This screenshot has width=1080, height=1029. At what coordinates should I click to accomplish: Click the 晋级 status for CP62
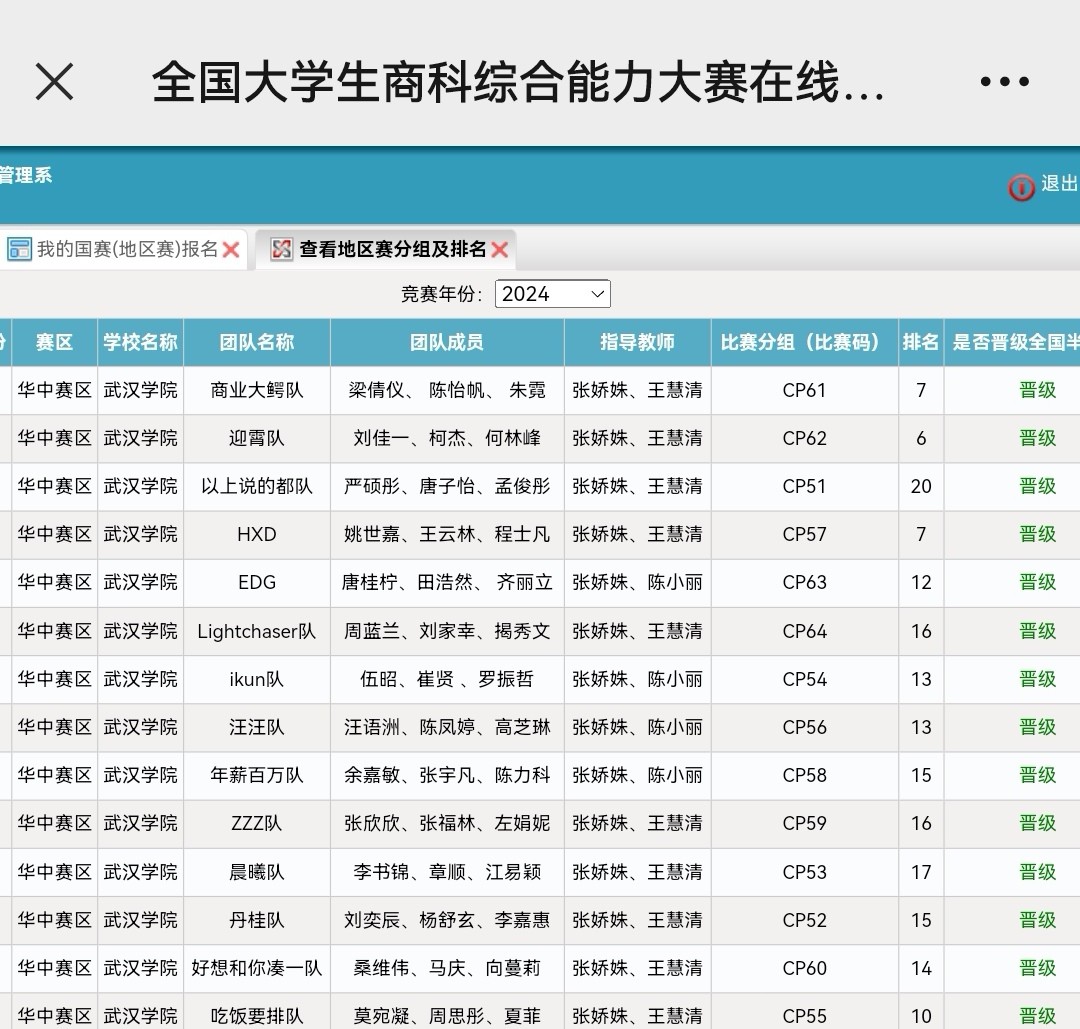(1037, 438)
